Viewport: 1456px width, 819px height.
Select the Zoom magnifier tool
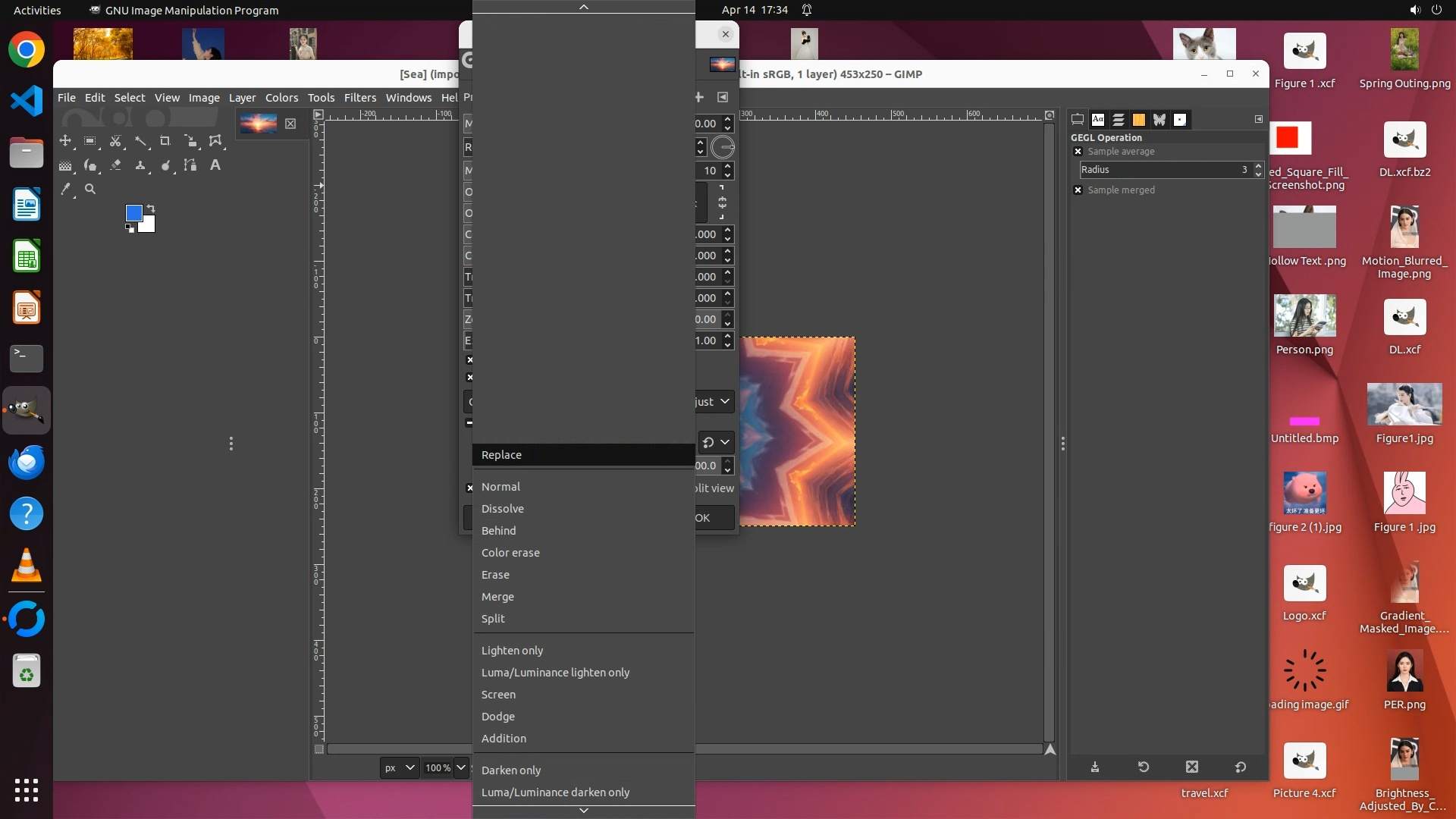click(90, 190)
